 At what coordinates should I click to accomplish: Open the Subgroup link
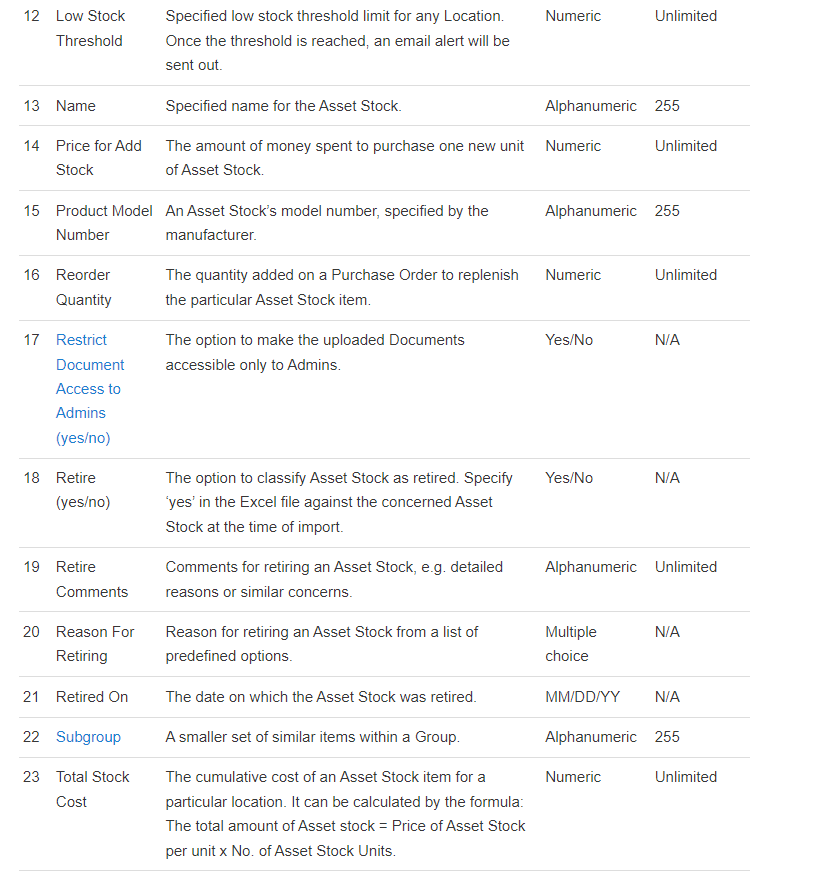pyautogui.click(x=88, y=737)
